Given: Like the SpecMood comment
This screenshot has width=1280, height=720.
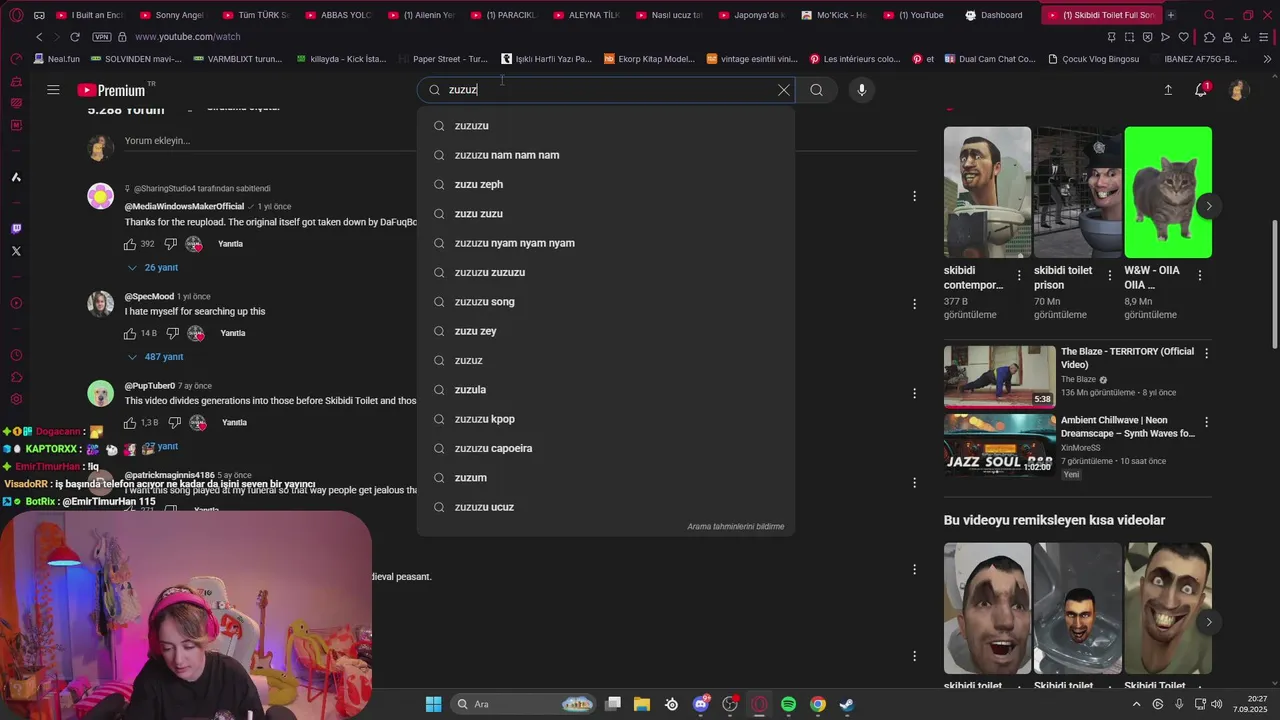Looking at the screenshot, I should 130,333.
